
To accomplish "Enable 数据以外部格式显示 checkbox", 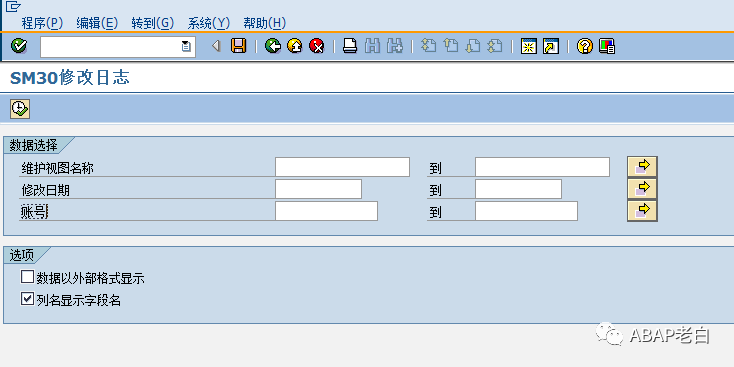I will point(28,277).
